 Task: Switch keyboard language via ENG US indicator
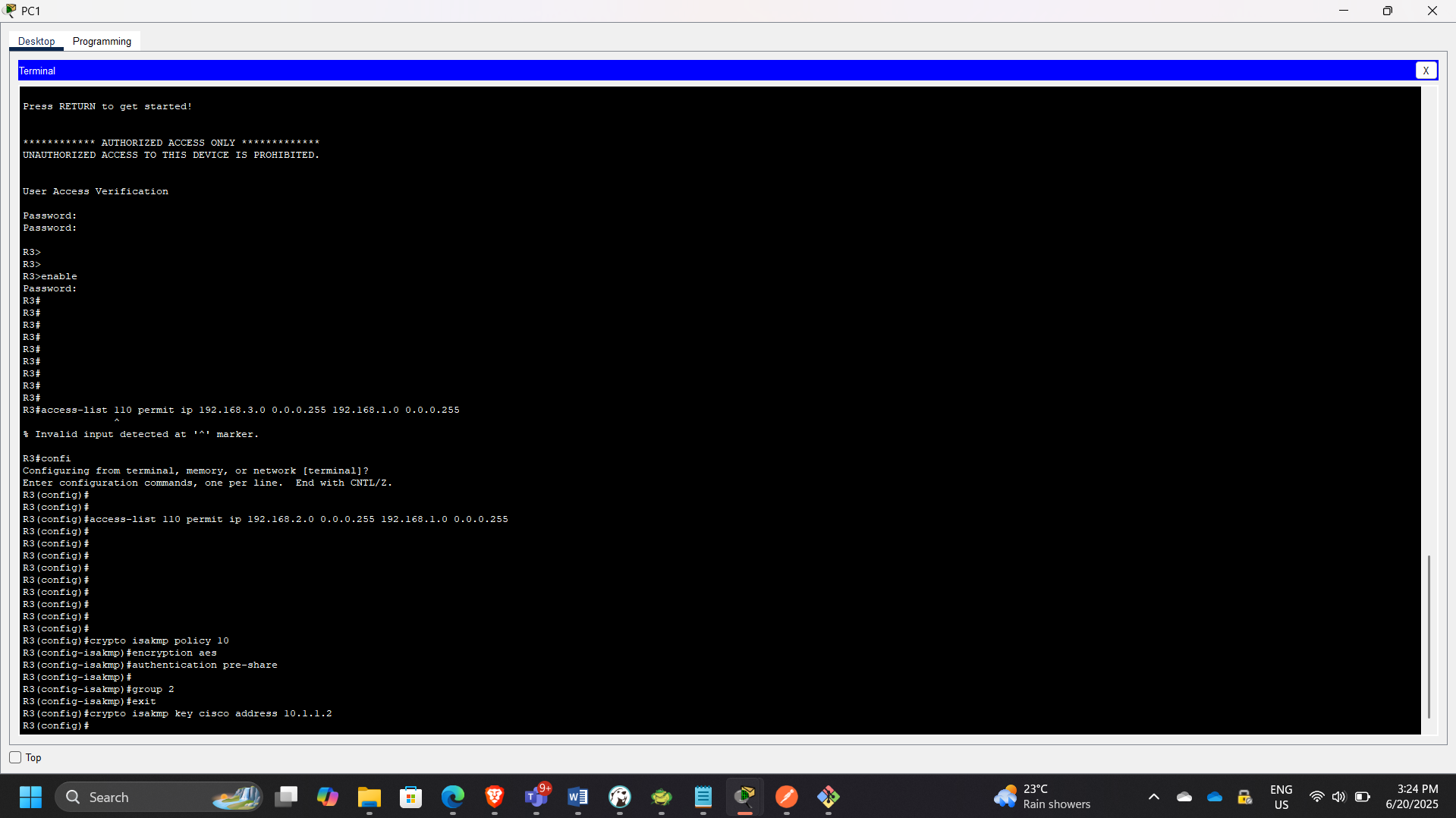click(1281, 797)
